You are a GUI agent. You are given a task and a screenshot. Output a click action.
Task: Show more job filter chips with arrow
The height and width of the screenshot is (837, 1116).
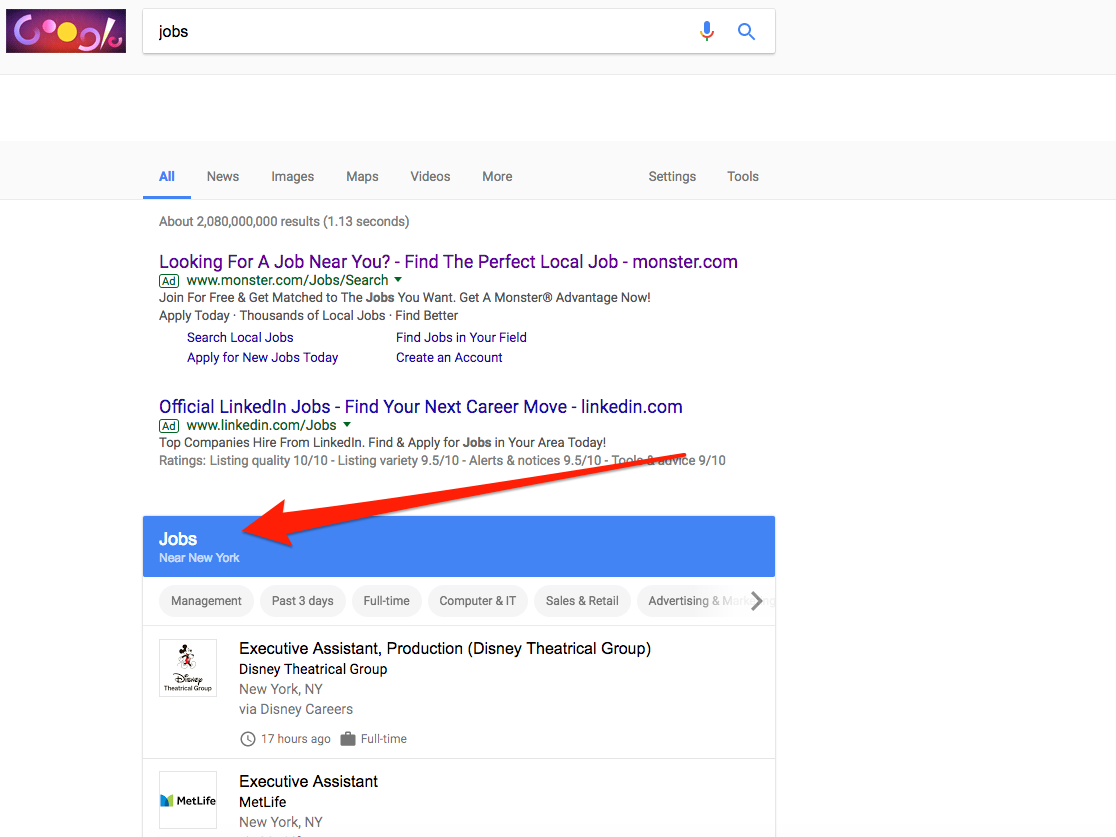click(x=757, y=601)
